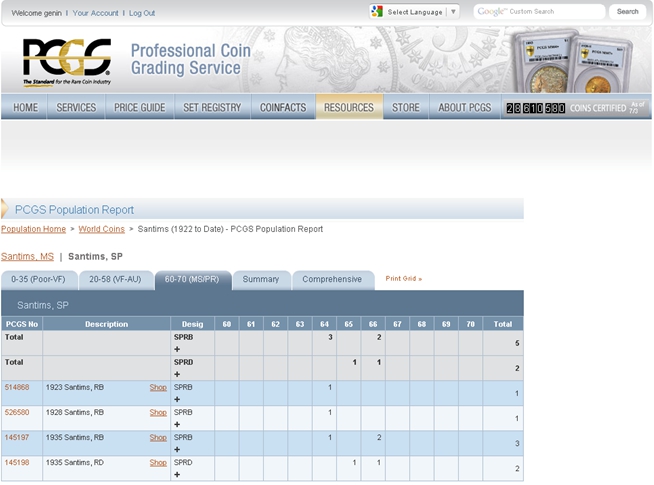Viewport: 654px width, 485px height.
Task: Open Your Account link
Action: pyautogui.click(x=96, y=13)
